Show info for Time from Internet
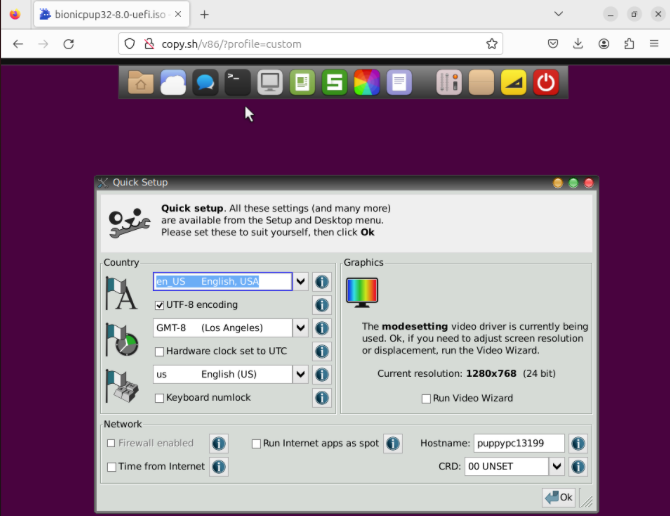 pos(219,466)
